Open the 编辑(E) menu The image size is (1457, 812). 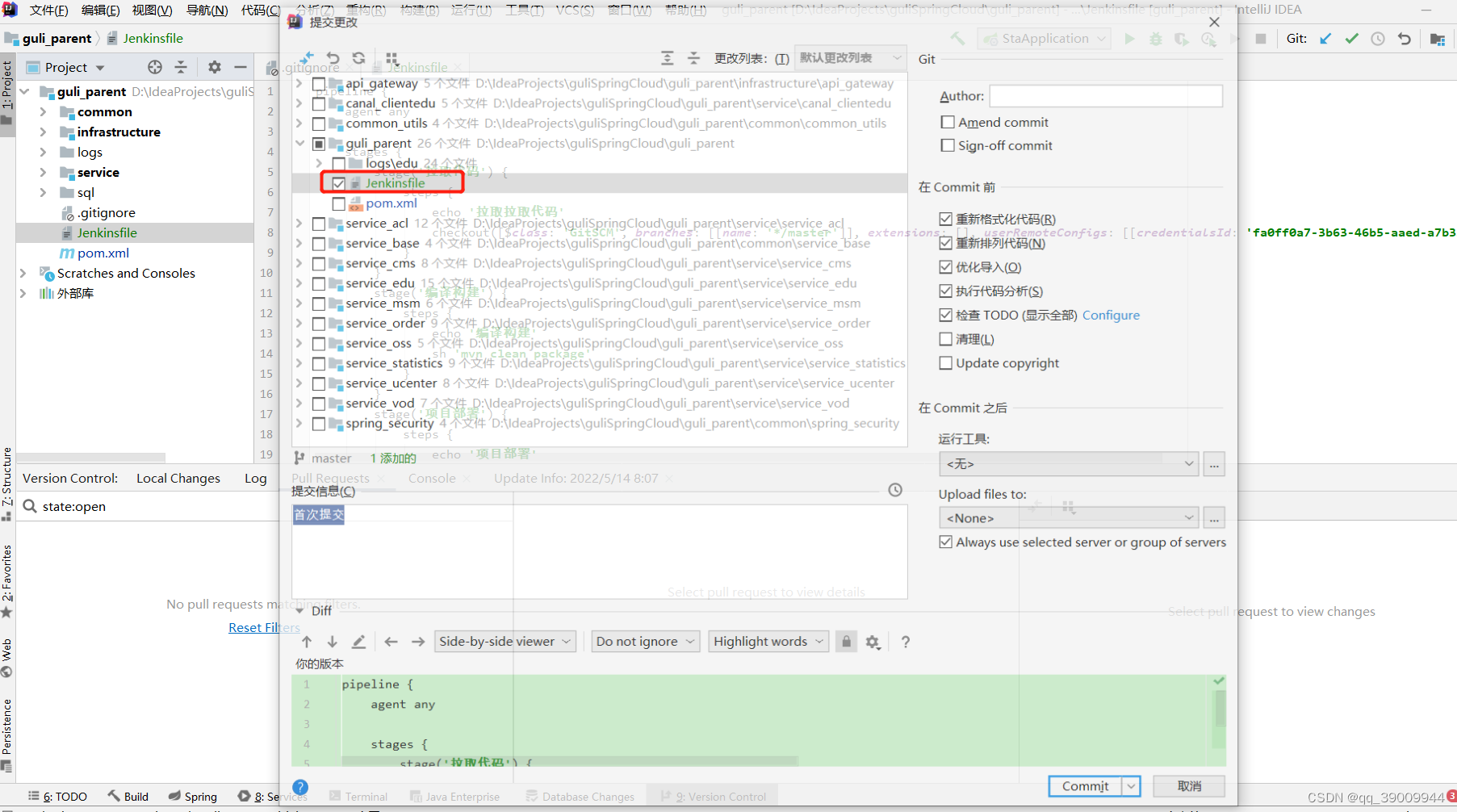tap(100, 10)
